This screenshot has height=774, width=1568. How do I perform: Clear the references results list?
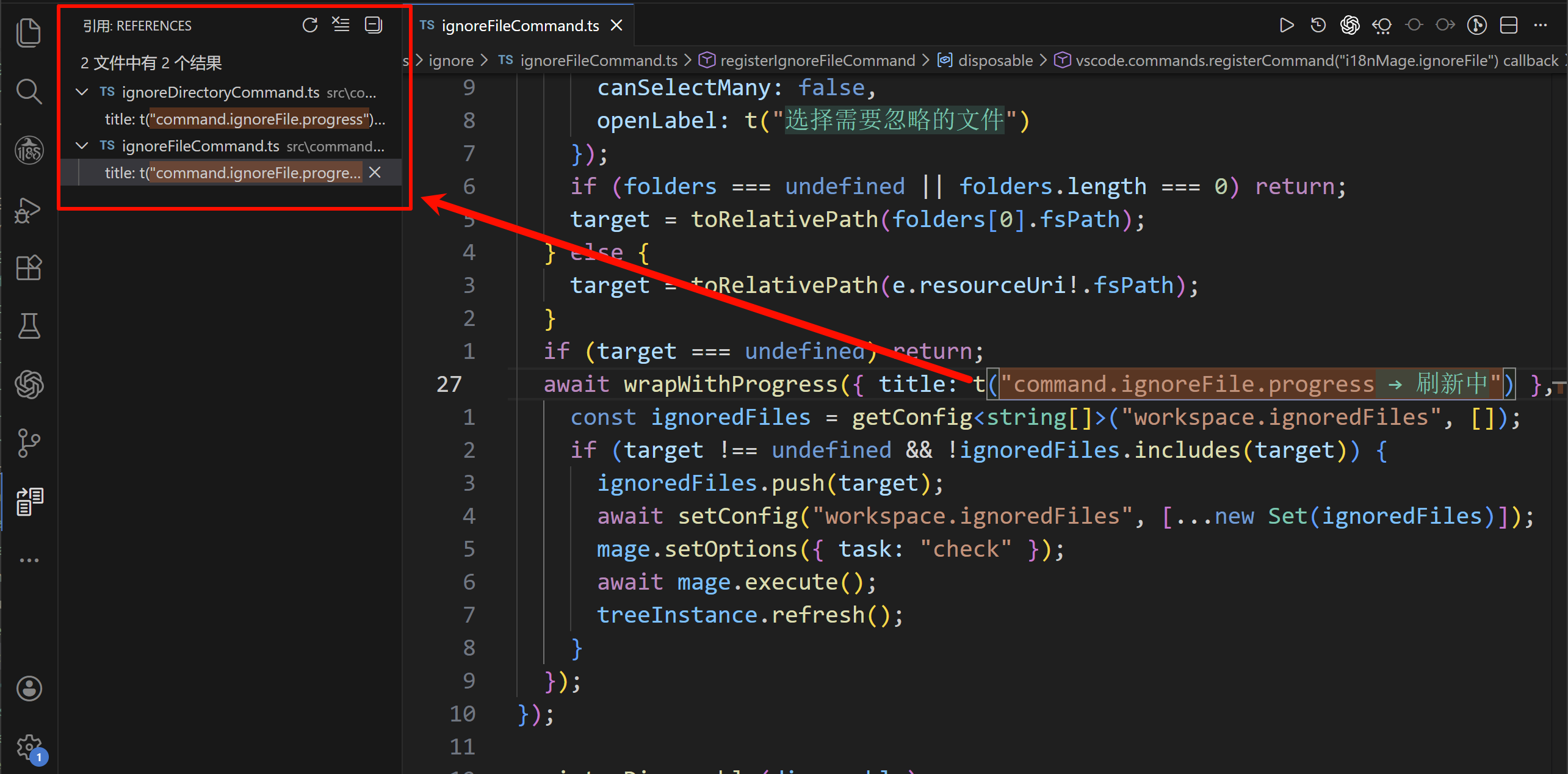[x=341, y=25]
